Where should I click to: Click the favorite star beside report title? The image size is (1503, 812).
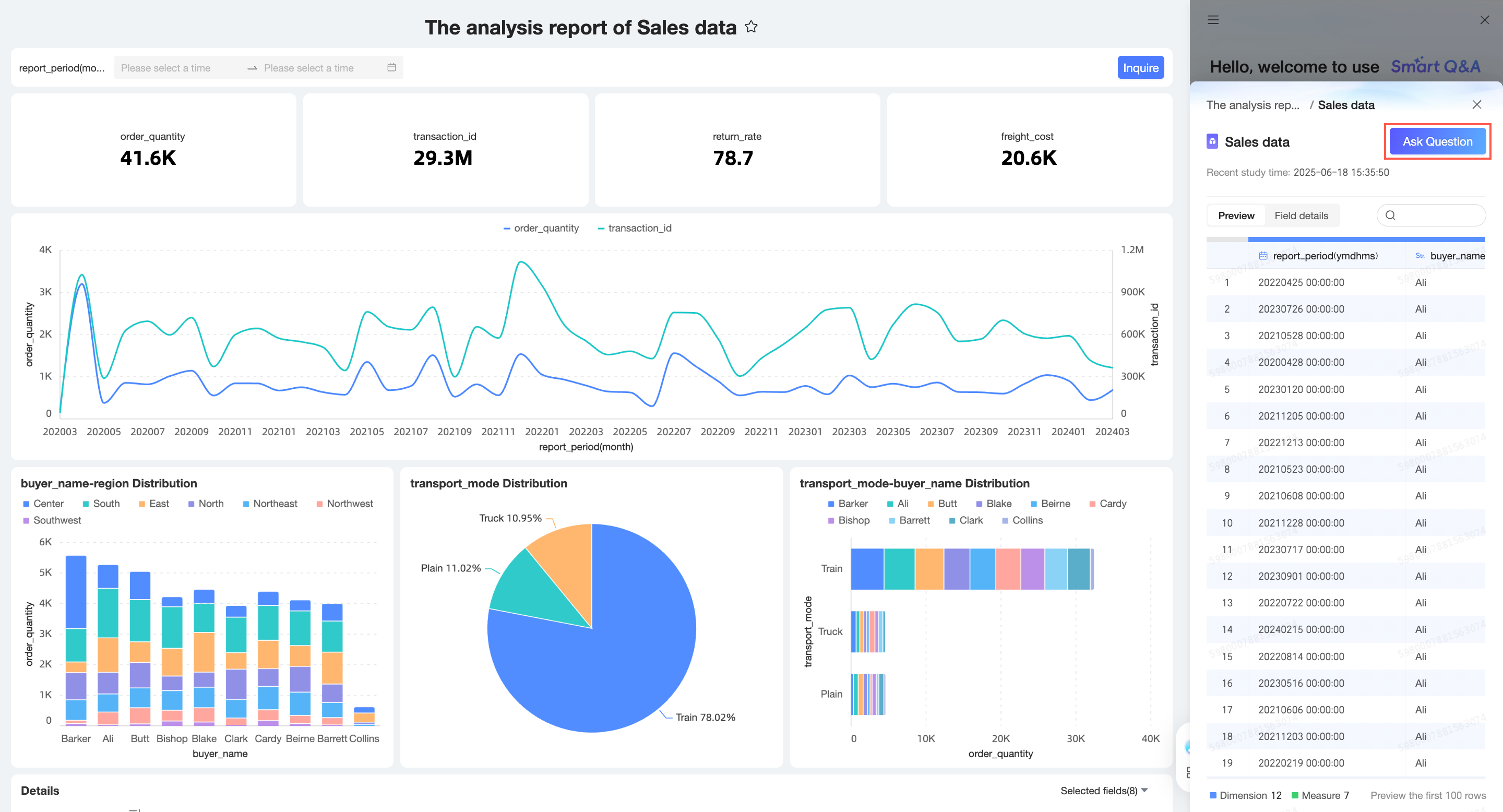coord(751,27)
